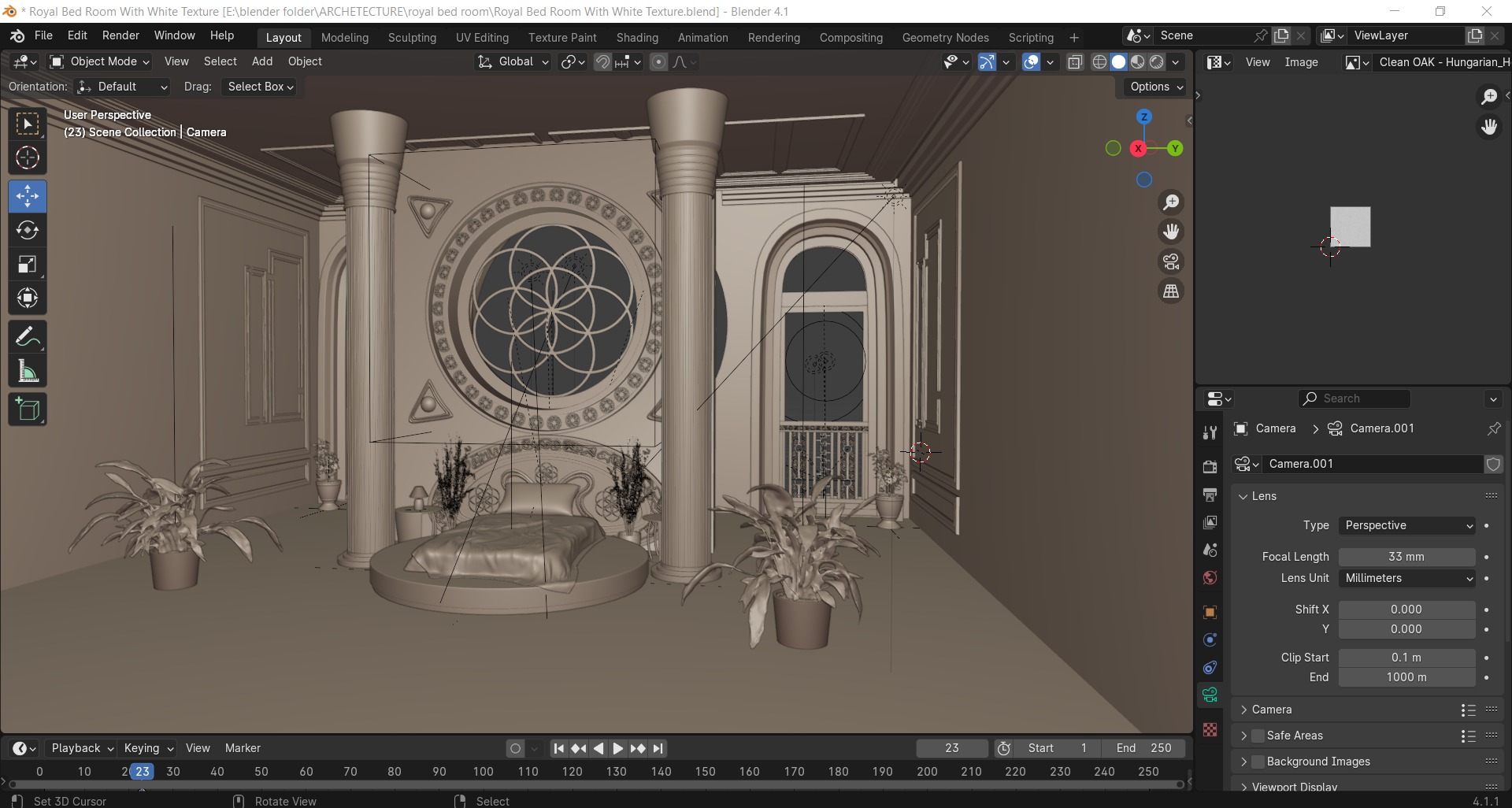This screenshot has height=808, width=1512.
Task: Switch to solid viewport shading
Action: 1118,62
